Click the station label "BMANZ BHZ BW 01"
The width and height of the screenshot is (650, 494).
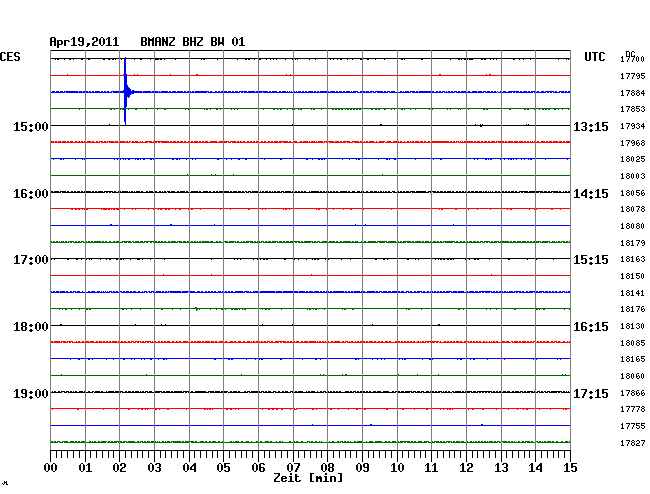(192, 42)
